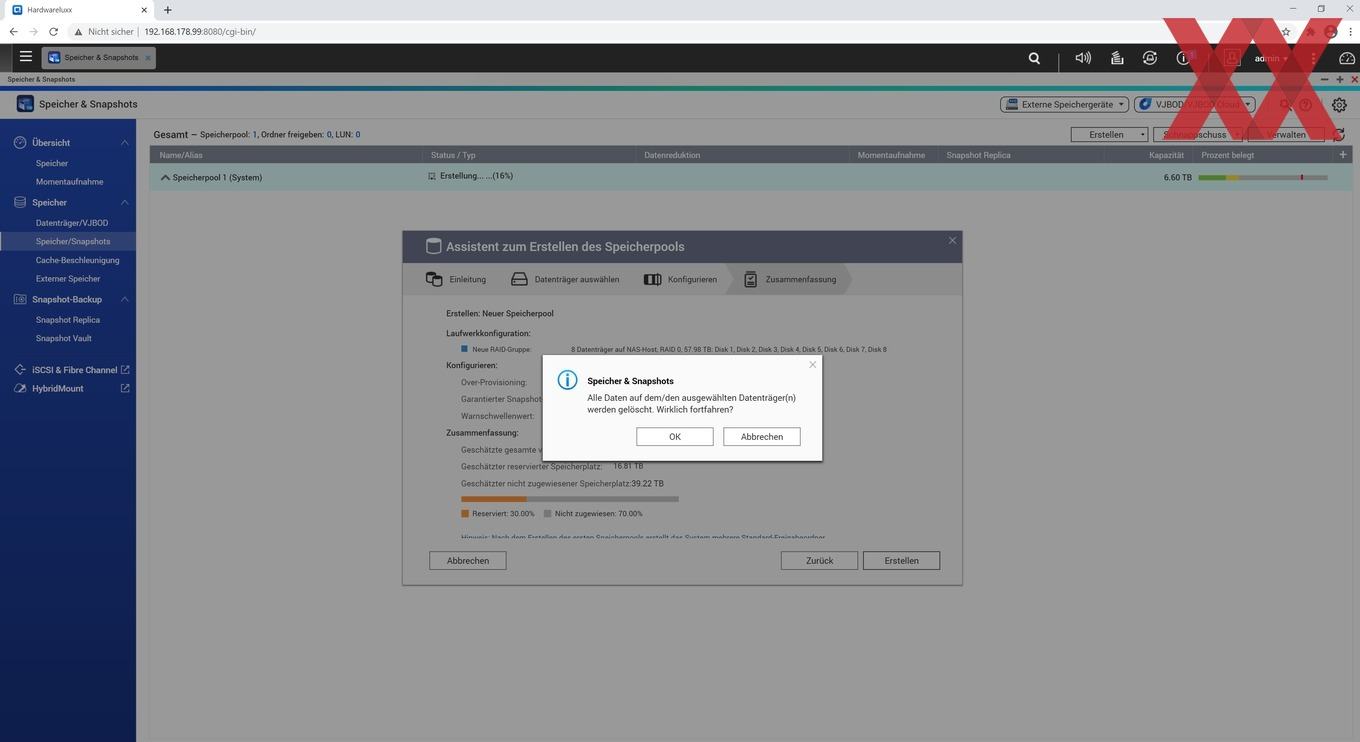This screenshot has width=1360, height=742.
Task: Close the confirmation dialog with its X
Action: (812, 364)
